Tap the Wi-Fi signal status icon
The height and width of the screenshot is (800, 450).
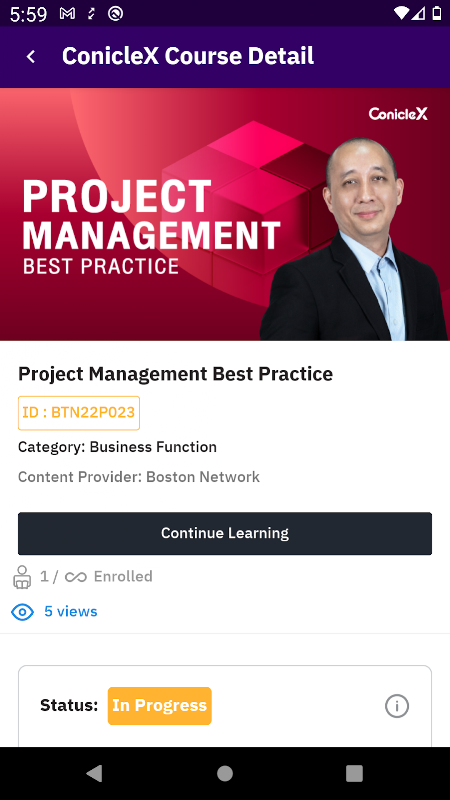402,14
